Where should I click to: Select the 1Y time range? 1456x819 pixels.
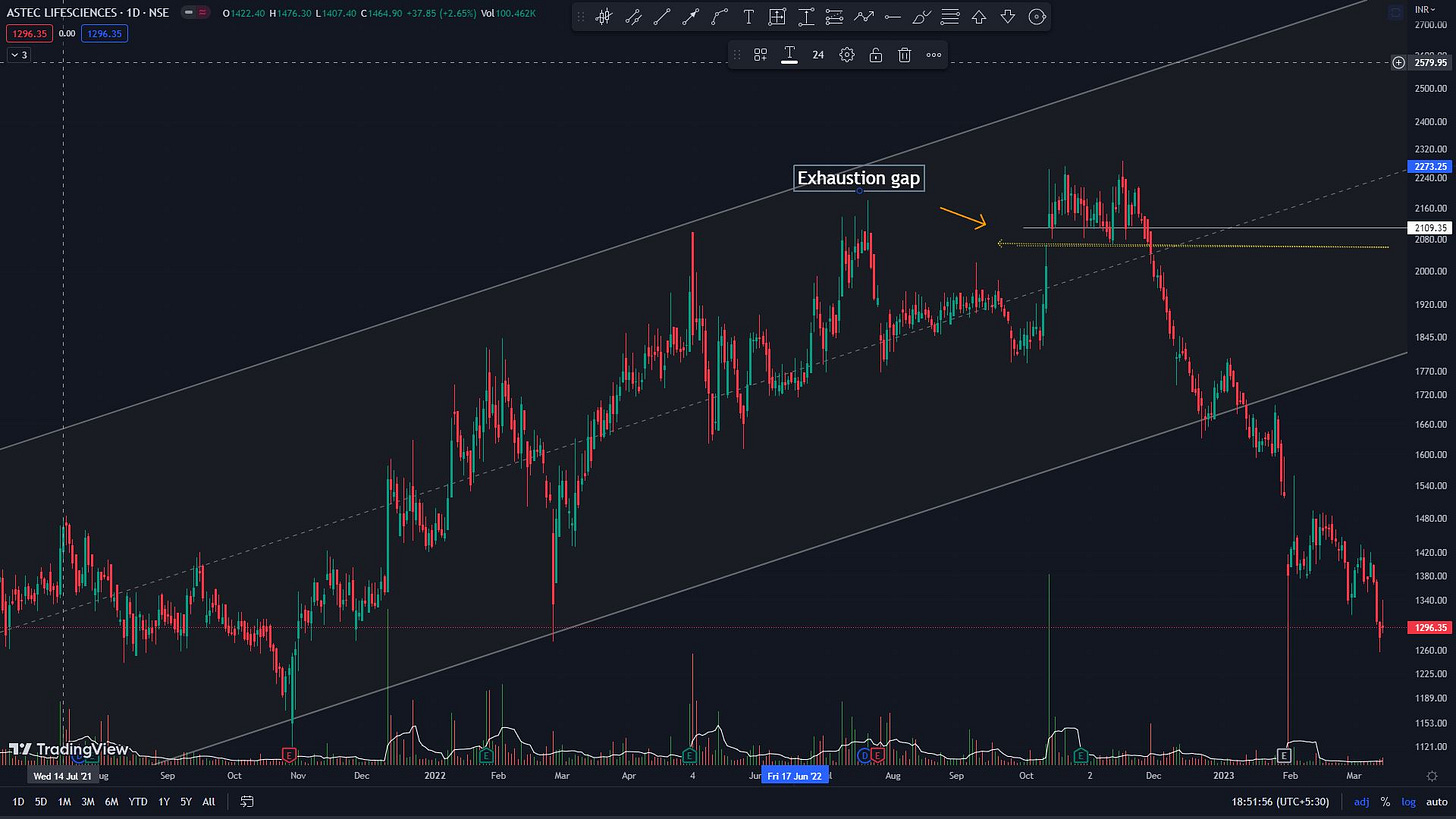pos(164,801)
